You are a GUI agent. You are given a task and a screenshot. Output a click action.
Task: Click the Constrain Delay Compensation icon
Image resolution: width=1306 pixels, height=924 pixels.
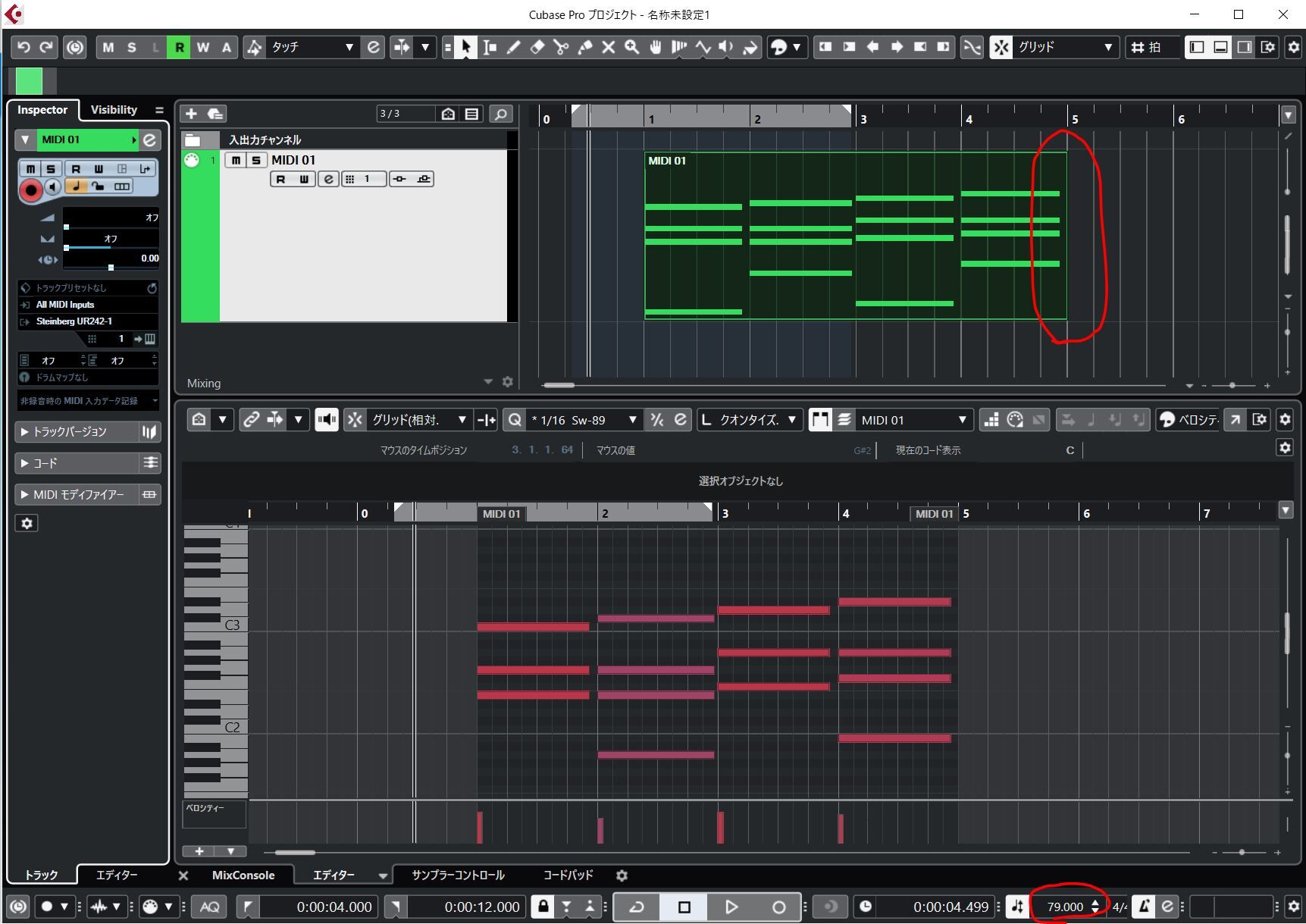(x=74, y=47)
